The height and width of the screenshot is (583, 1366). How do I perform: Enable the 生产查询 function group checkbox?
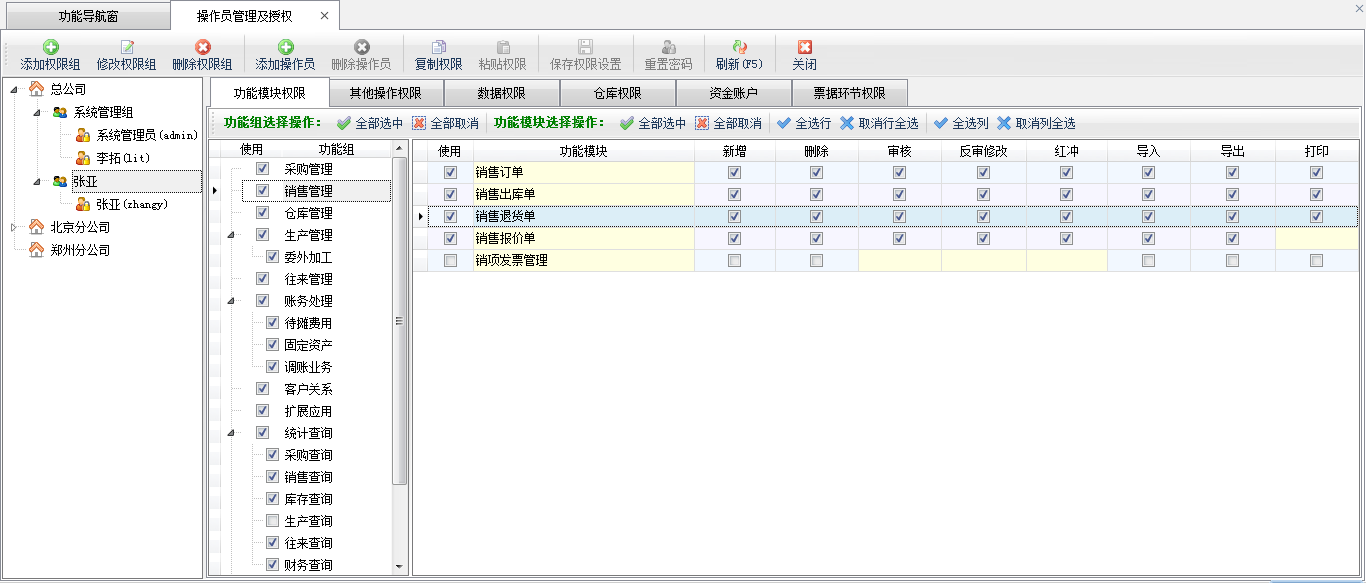point(272,521)
